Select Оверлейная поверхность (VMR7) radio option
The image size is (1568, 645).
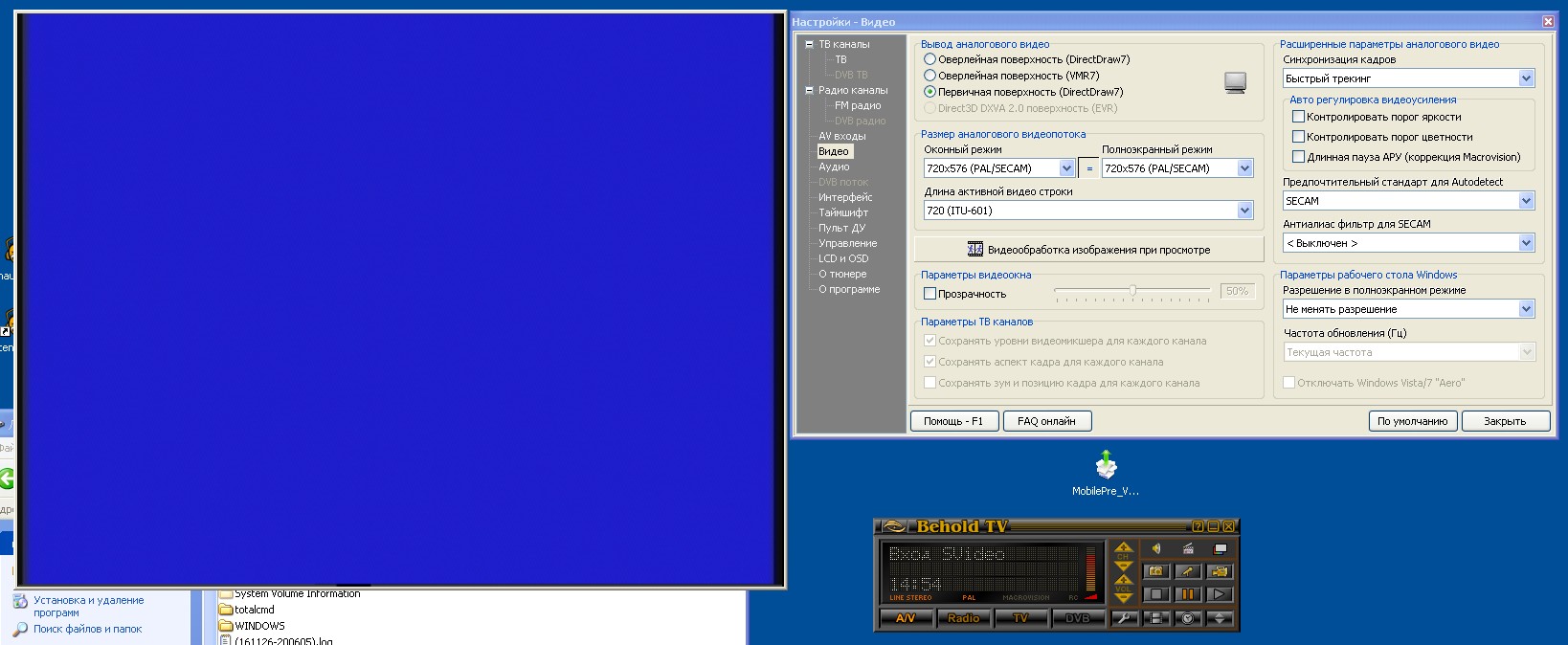click(930, 76)
